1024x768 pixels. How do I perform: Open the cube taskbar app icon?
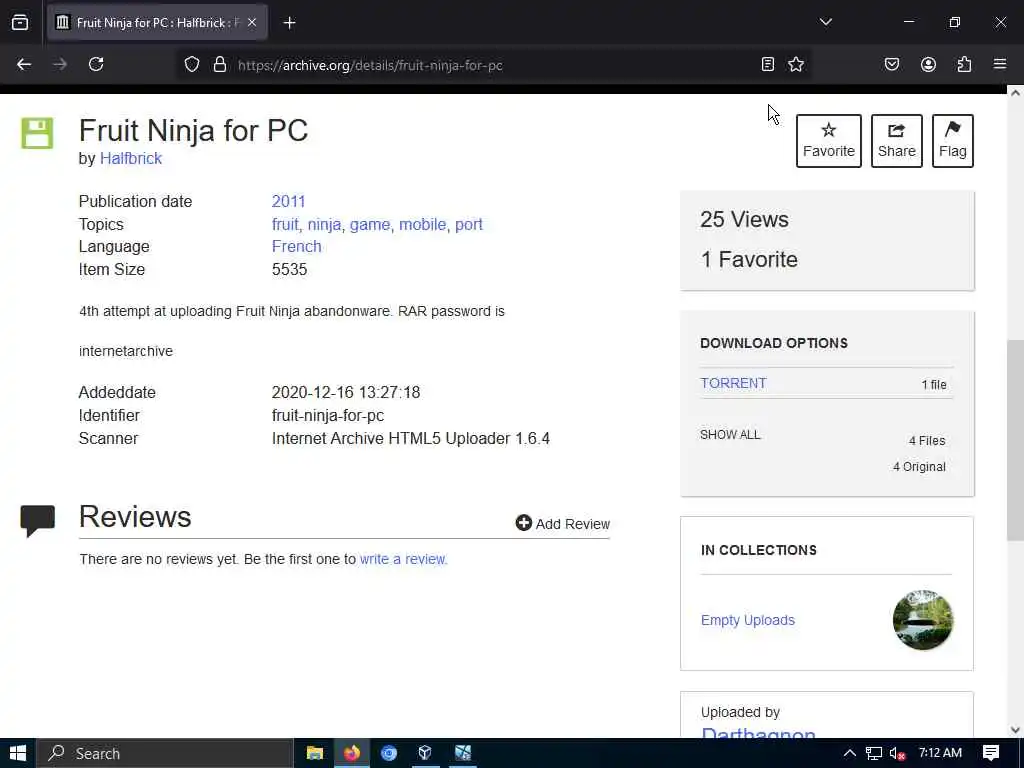click(425, 753)
